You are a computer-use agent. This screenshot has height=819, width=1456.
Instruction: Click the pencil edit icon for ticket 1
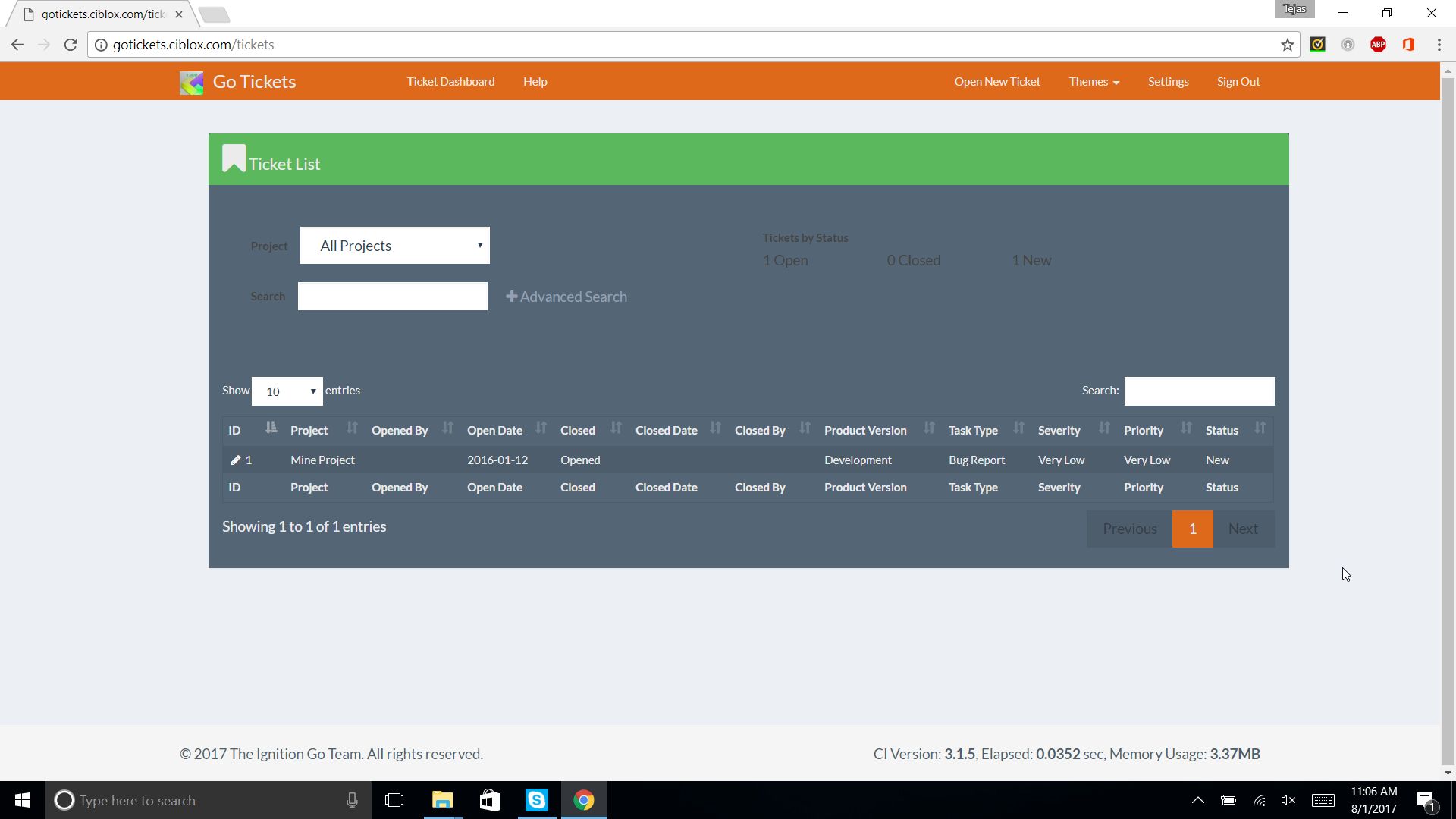(x=236, y=460)
